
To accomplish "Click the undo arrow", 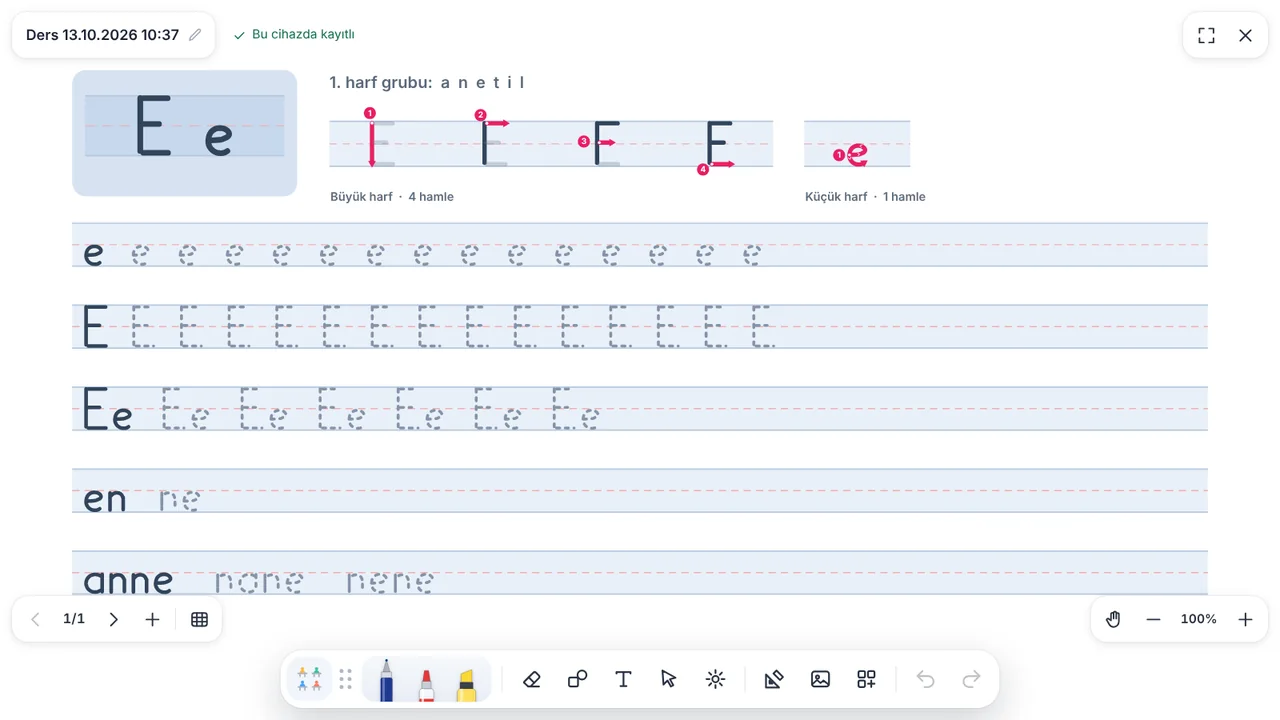I will click(926, 680).
